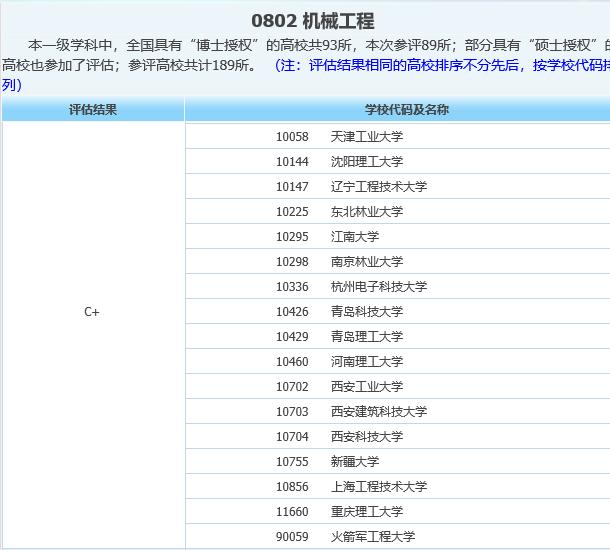This screenshot has width=610, height=550.
Task: Select row 10058 天津工业大学
Action: click(398, 136)
